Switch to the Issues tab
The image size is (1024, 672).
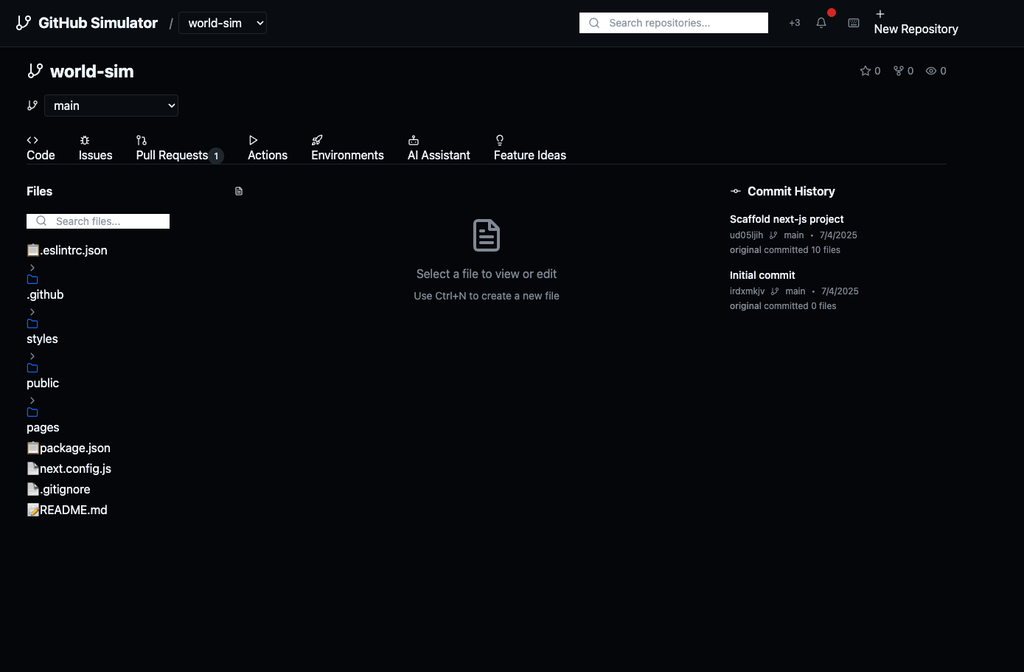pos(95,146)
